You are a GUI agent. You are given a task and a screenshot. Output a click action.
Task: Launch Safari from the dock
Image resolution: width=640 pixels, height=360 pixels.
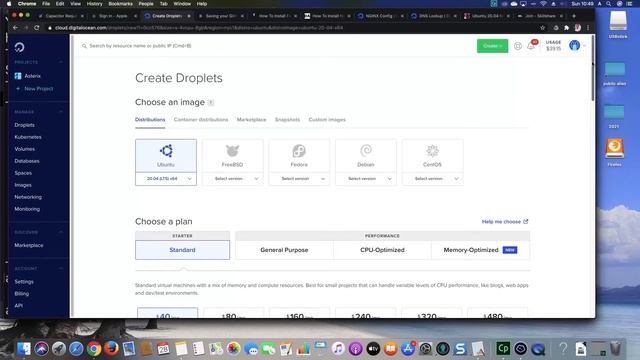(76, 349)
